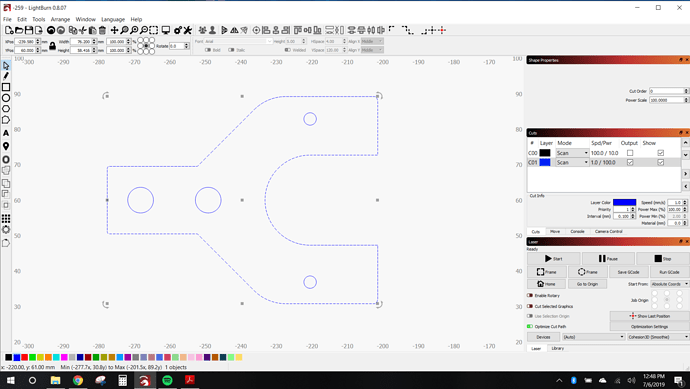Choose the Text tool in left toolbar
This screenshot has height=389, width=690.
[6, 133]
